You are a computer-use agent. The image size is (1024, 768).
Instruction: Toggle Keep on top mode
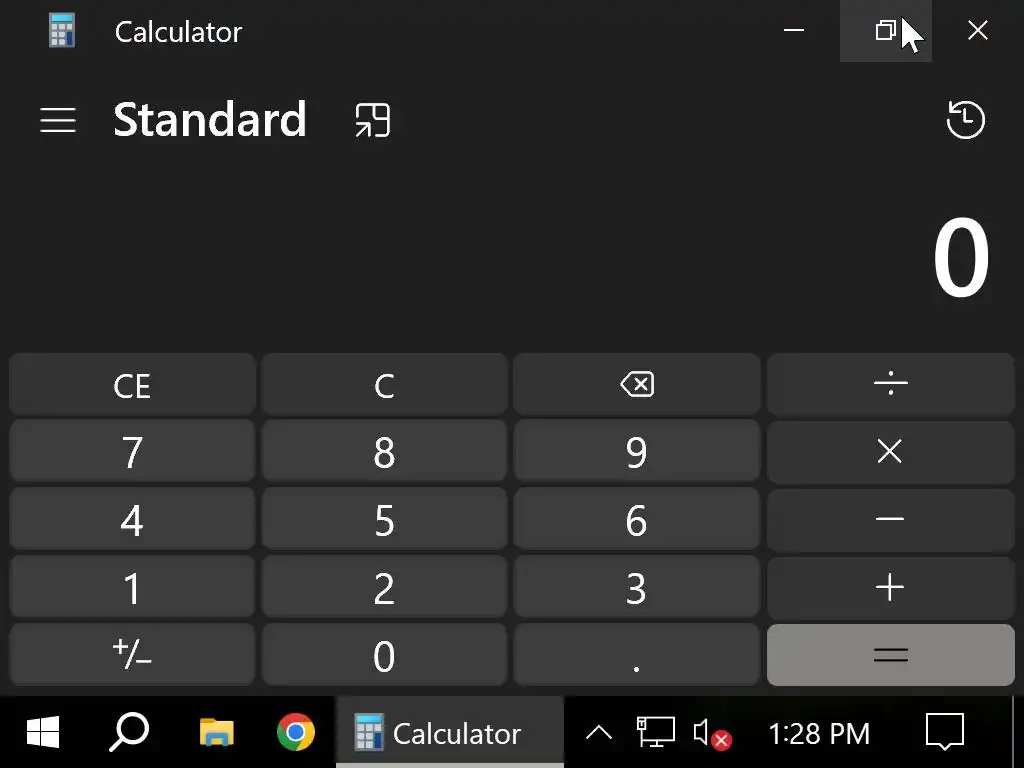pos(373,120)
